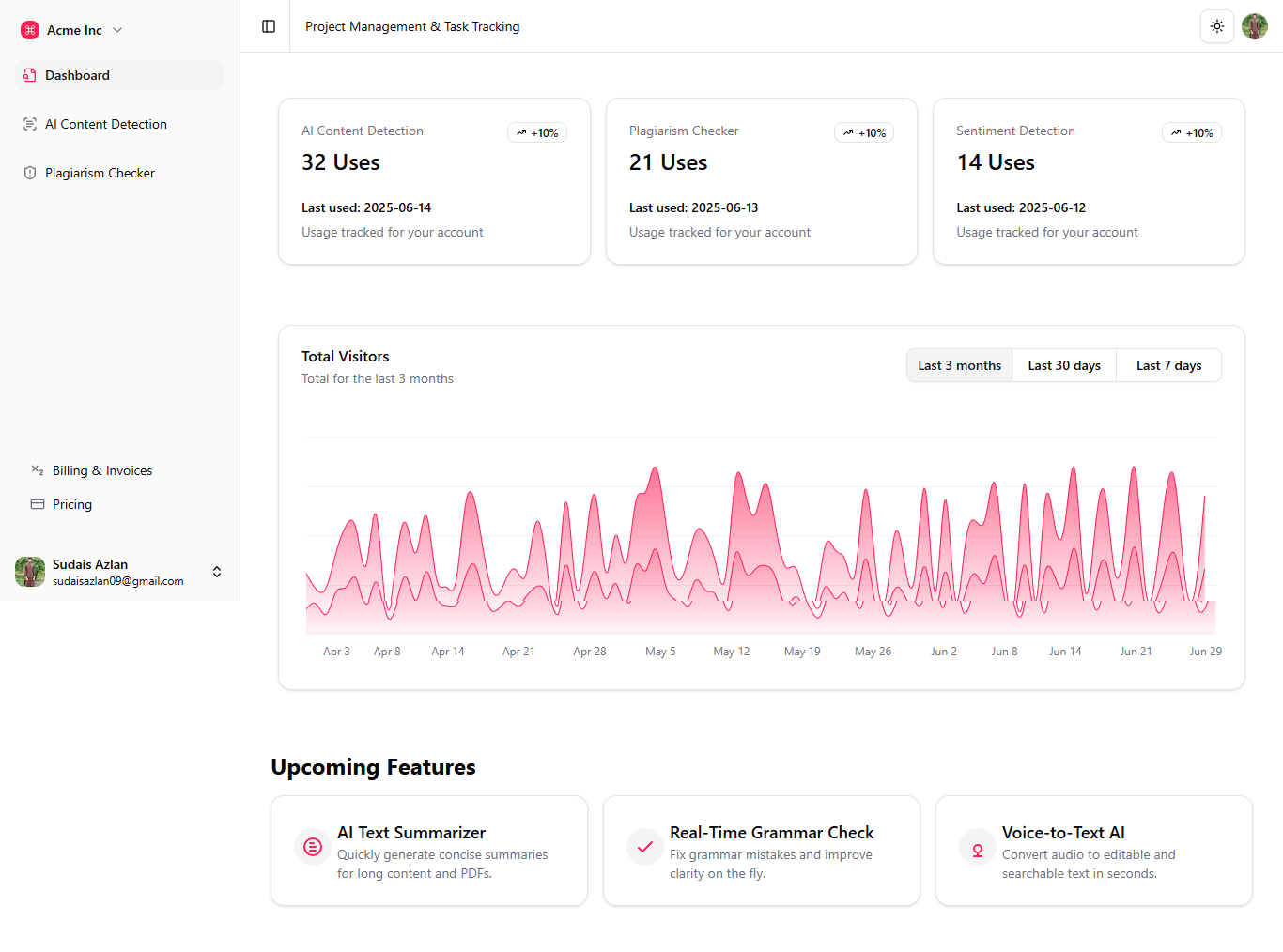Show Last 7 days visitors

click(1168, 365)
